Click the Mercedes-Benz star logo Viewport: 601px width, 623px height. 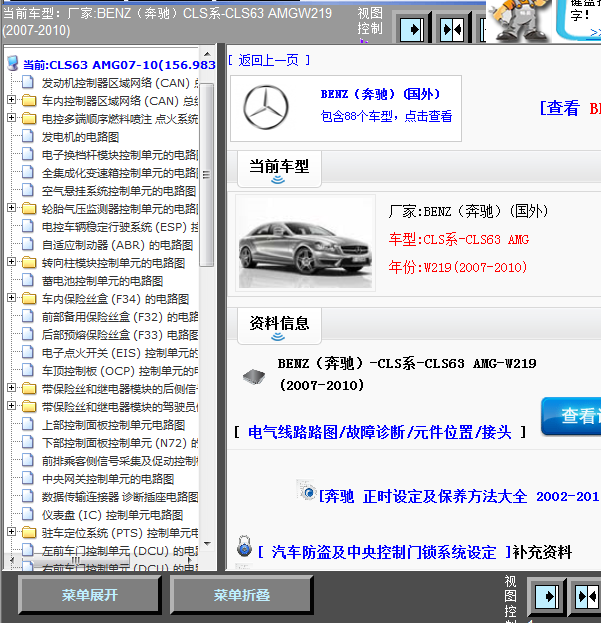click(266, 108)
